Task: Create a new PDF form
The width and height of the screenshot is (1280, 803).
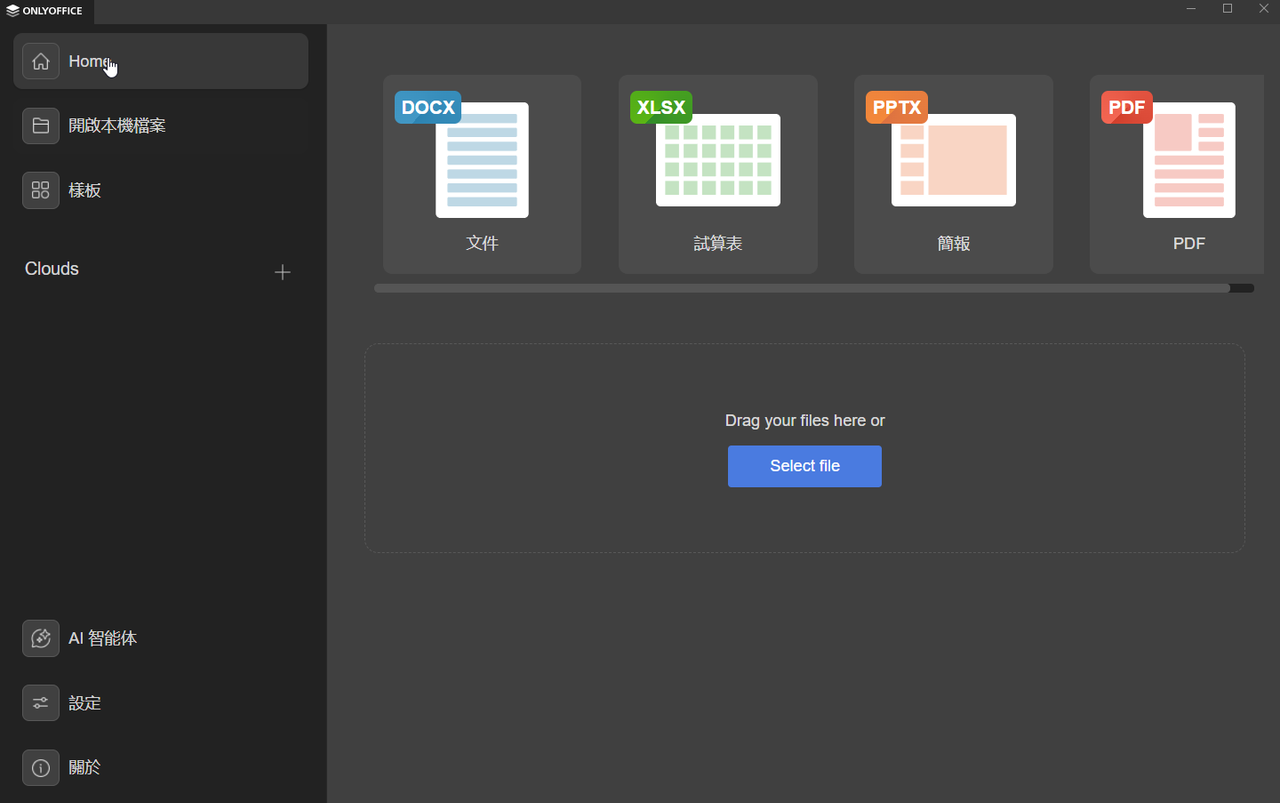Action: (x=1177, y=174)
